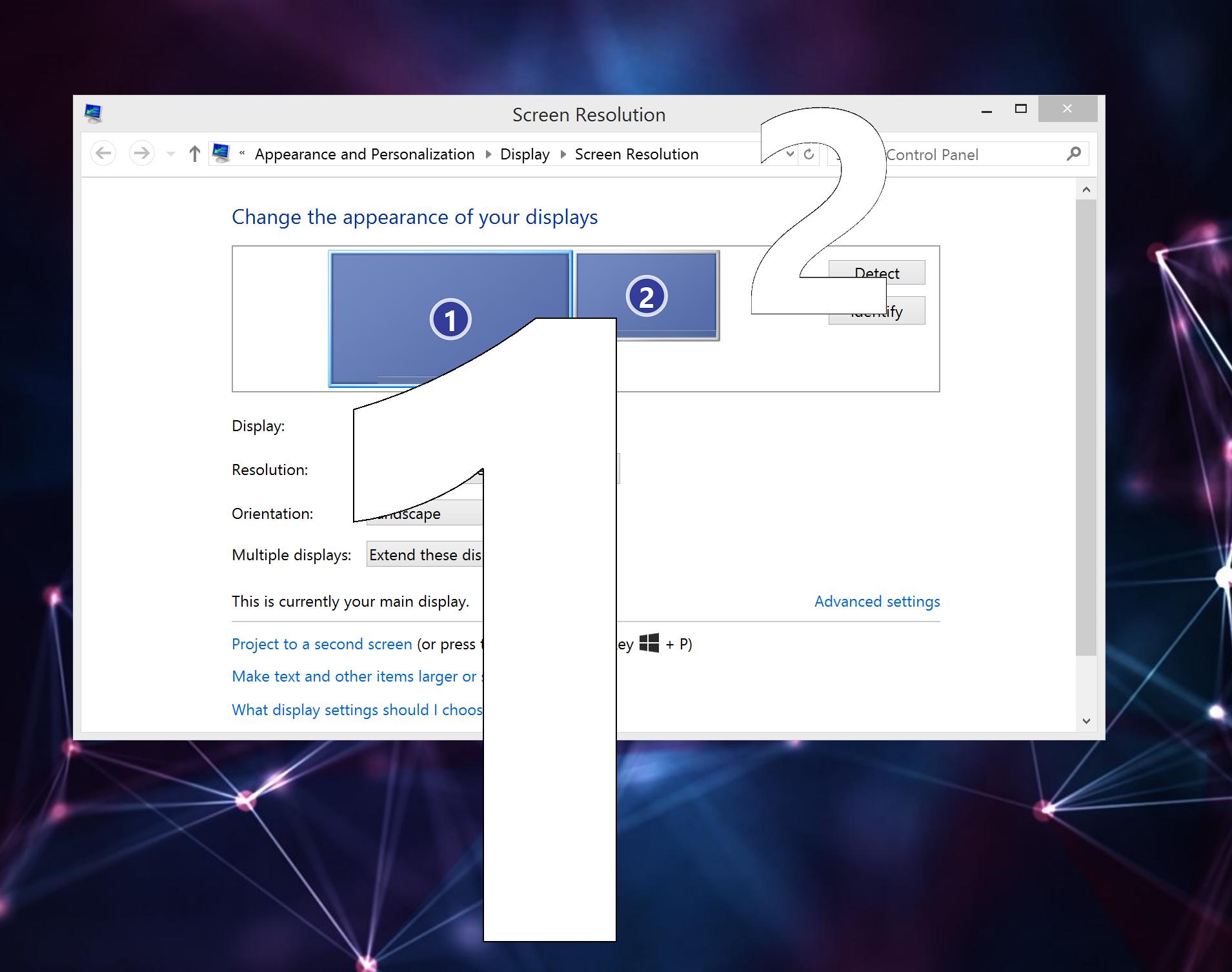The image size is (1232, 972).
Task: Click the scrollbar down arrow
Action: click(1086, 721)
